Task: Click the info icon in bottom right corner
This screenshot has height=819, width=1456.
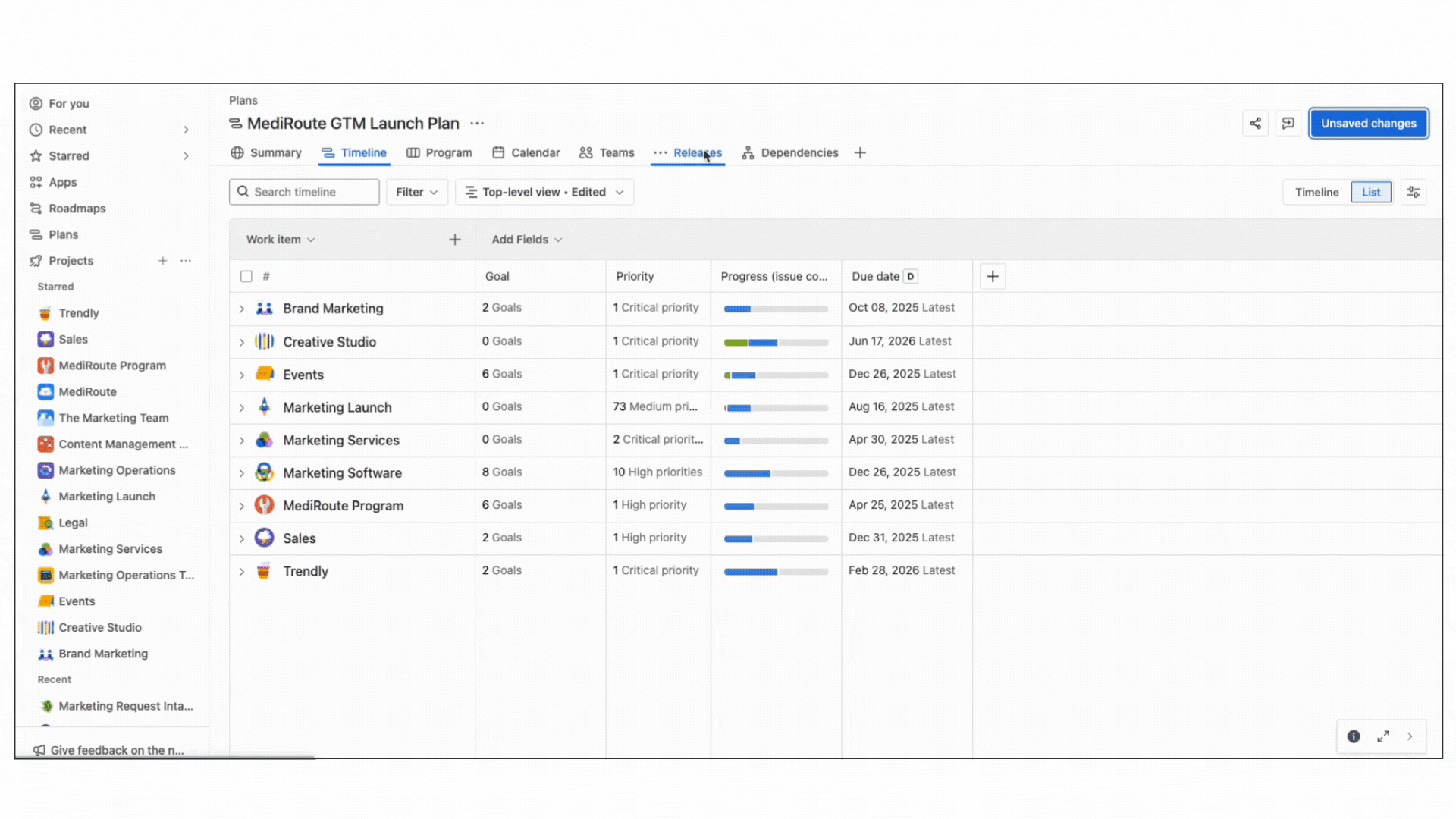Action: pyautogui.click(x=1354, y=736)
